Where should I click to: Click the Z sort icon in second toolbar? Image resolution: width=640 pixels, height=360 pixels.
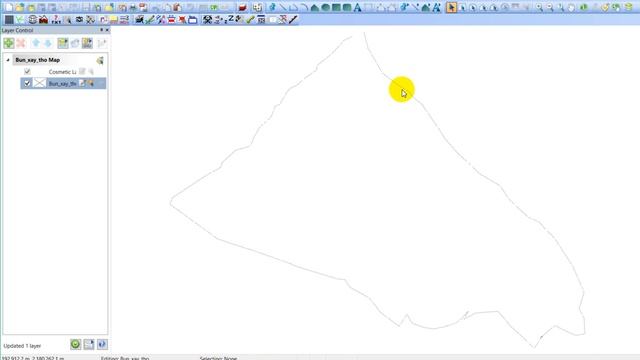point(231,19)
